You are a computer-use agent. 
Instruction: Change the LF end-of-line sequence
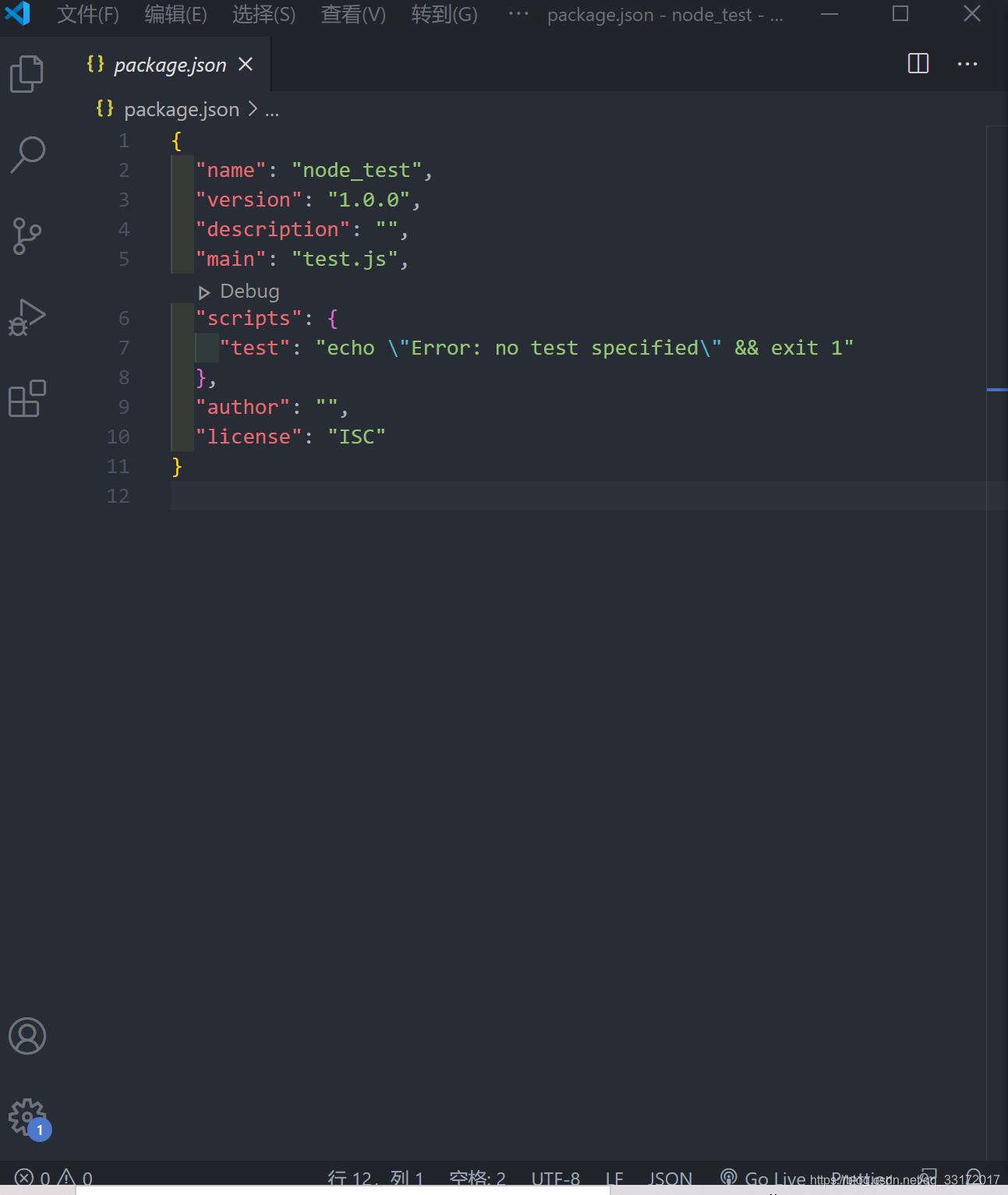(x=614, y=1178)
